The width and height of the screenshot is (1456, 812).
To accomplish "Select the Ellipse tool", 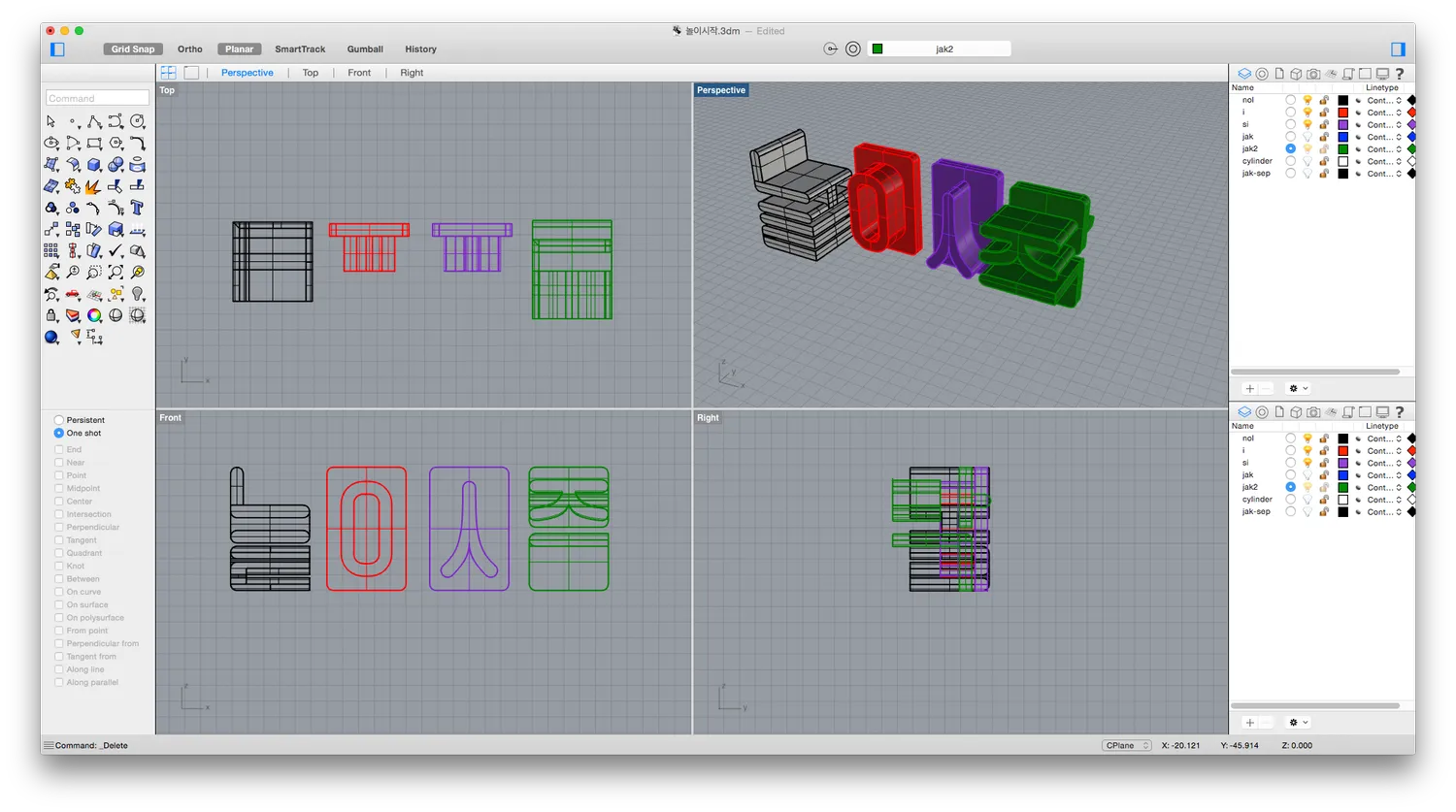I will coord(51,143).
